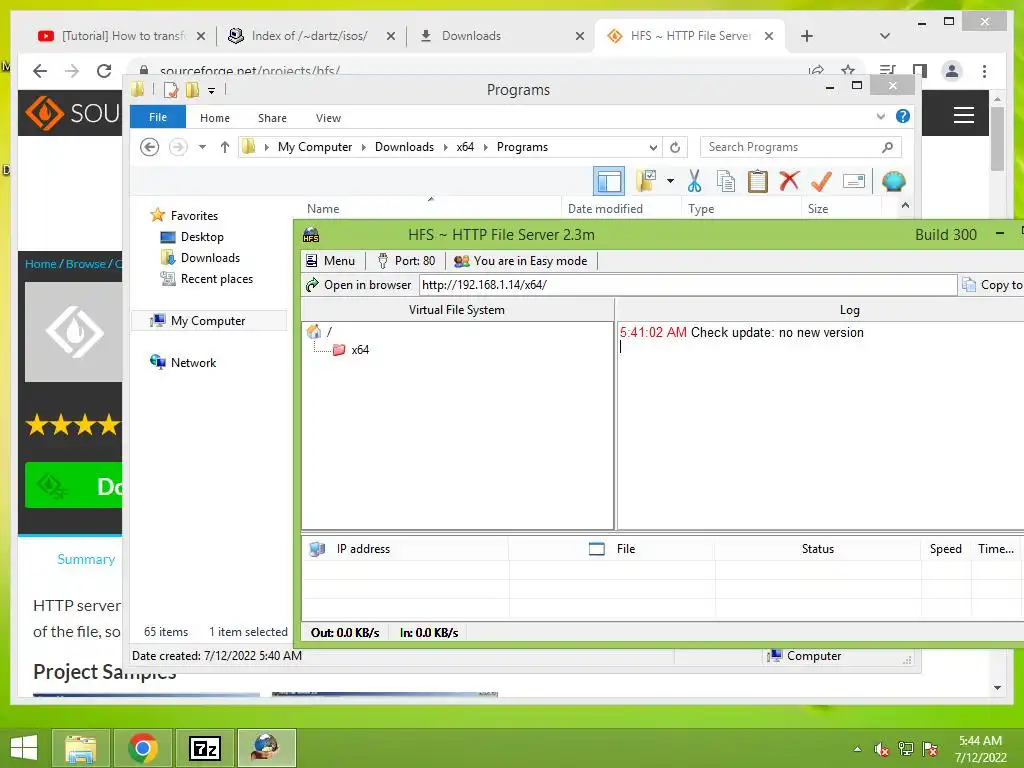
Task: Switch to Index of /~dartz/isos/ tab
Action: (x=310, y=36)
